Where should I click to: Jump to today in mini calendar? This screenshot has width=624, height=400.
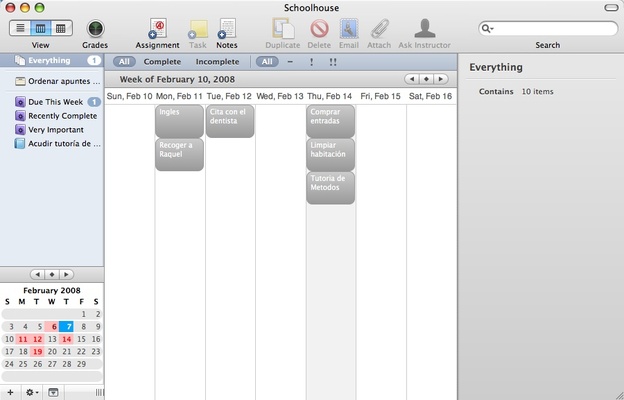(52, 274)
